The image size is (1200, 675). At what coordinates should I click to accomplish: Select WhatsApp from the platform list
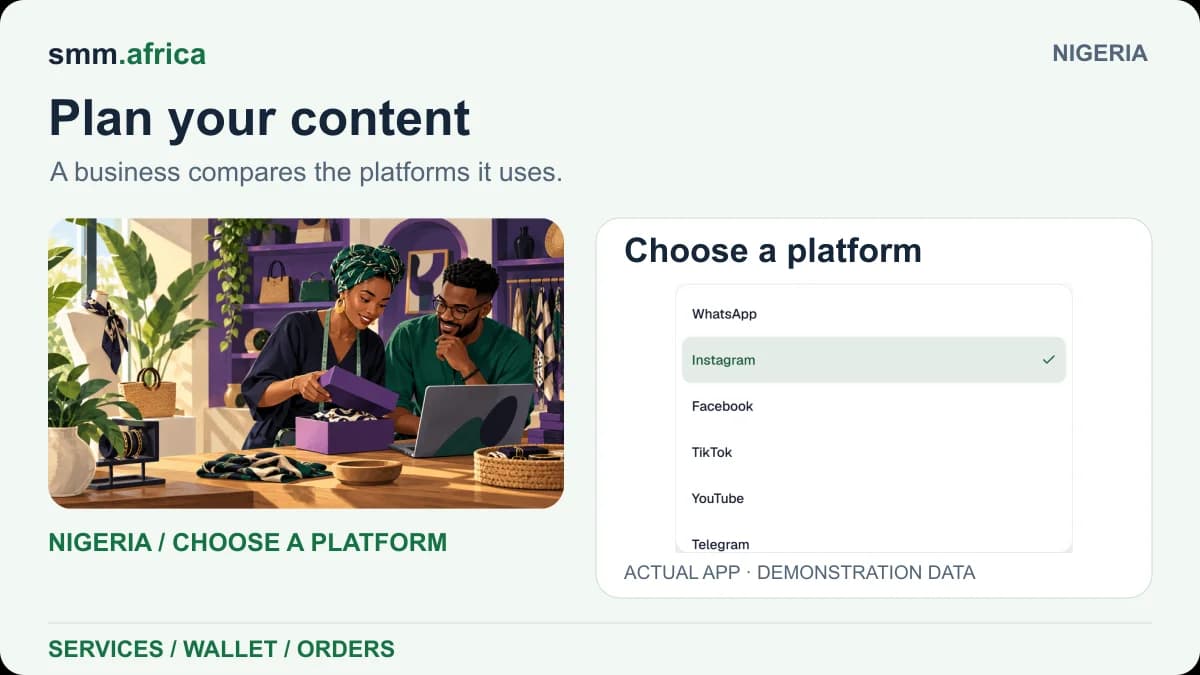coord(874,314)
